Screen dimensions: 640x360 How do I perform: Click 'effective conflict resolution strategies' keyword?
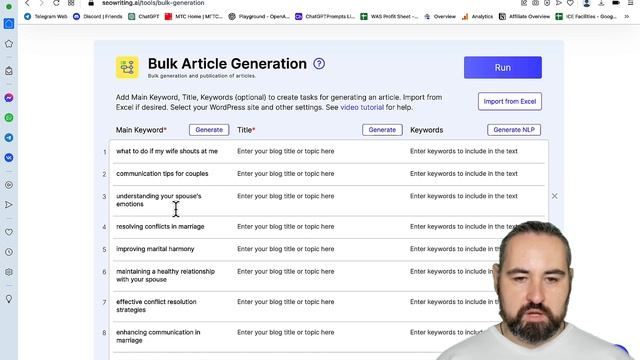(156, 306)
